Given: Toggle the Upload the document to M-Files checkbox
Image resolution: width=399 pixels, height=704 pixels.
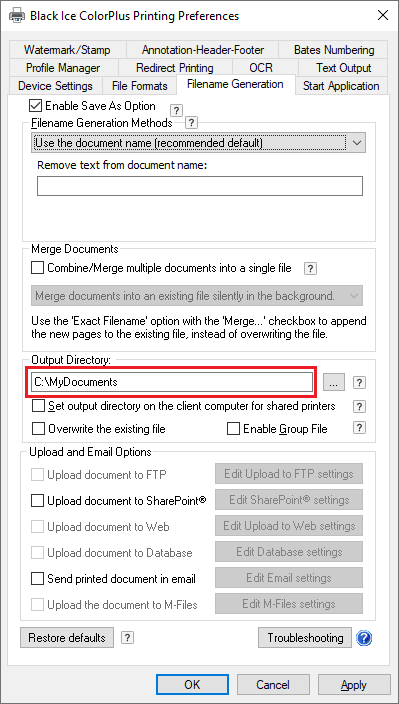Looking at the screenshot, I should pyautogui.click(x=38, y=605).
